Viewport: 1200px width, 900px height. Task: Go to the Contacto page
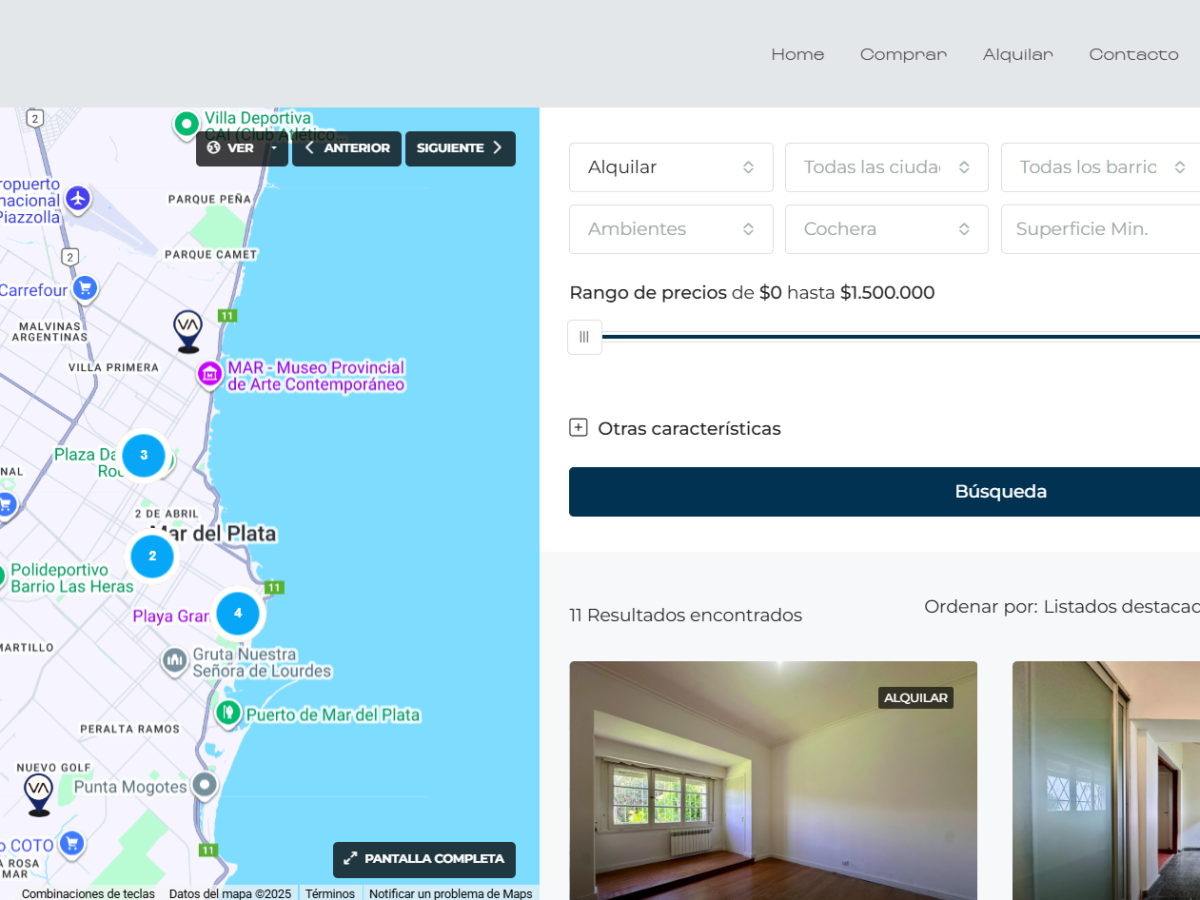(x=1133, y=54)
